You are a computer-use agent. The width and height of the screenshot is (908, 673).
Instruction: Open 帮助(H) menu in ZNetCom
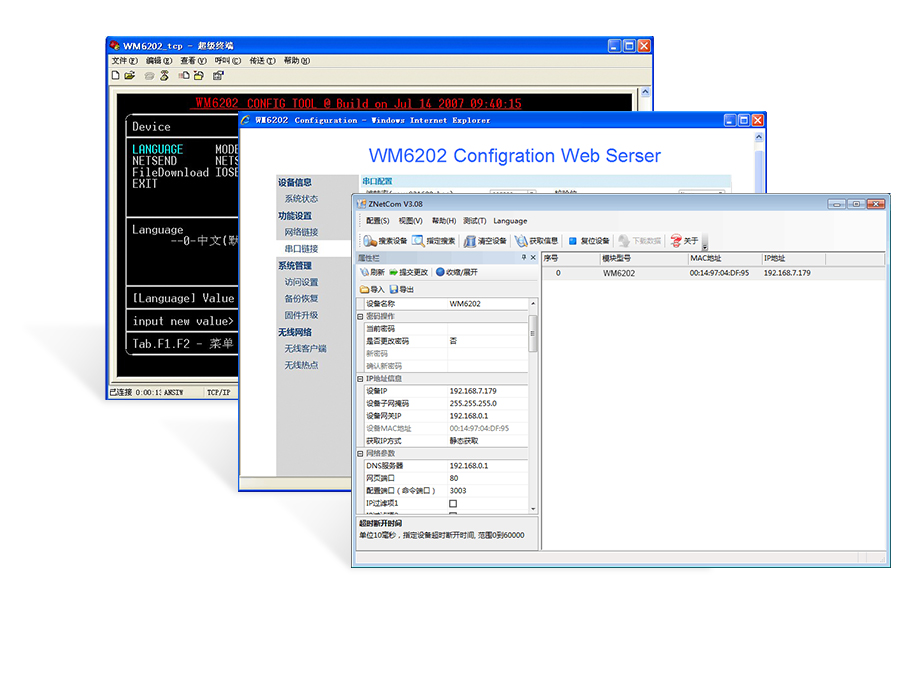pos(444,221)
